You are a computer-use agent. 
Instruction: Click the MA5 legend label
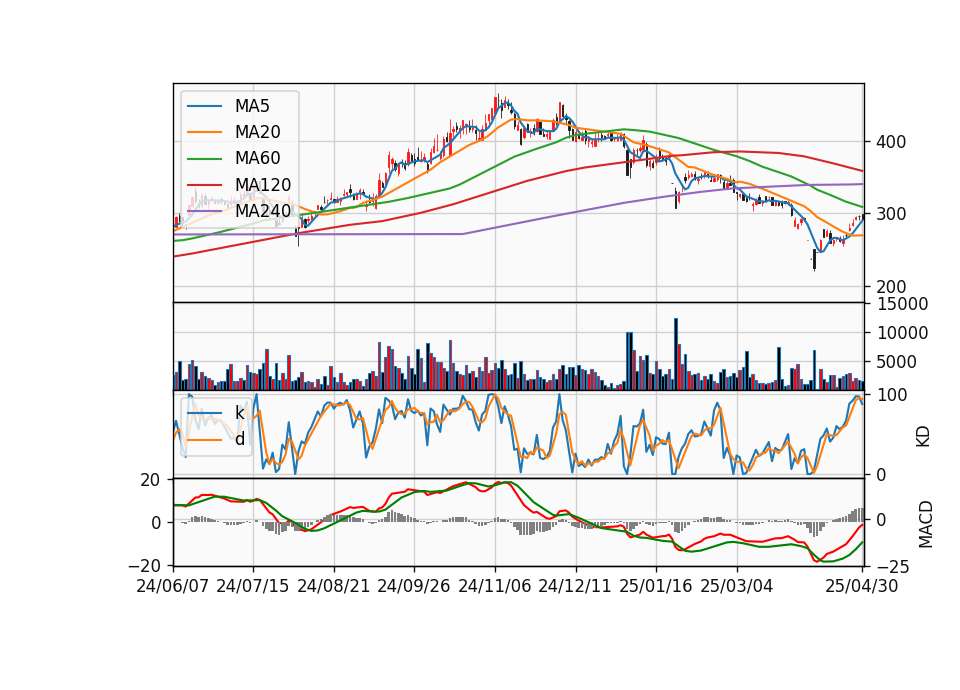click(x=252, y=106)
